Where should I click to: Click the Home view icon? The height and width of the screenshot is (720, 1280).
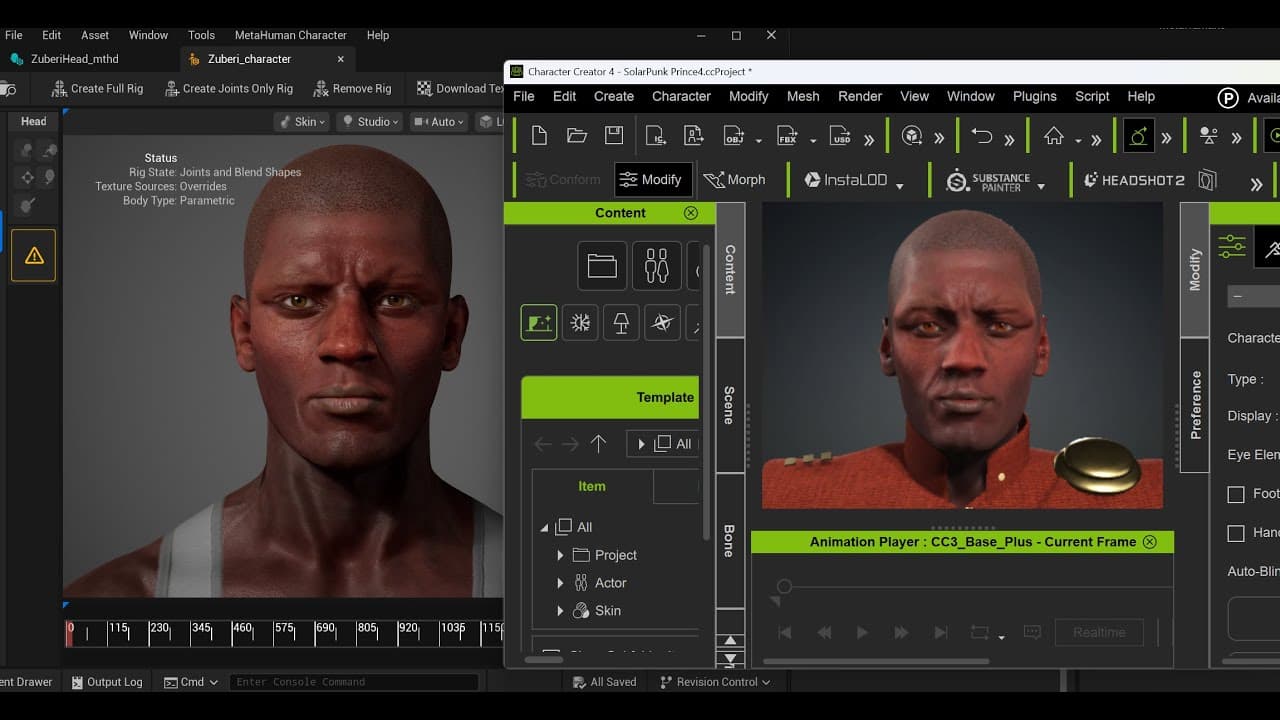1054,136
